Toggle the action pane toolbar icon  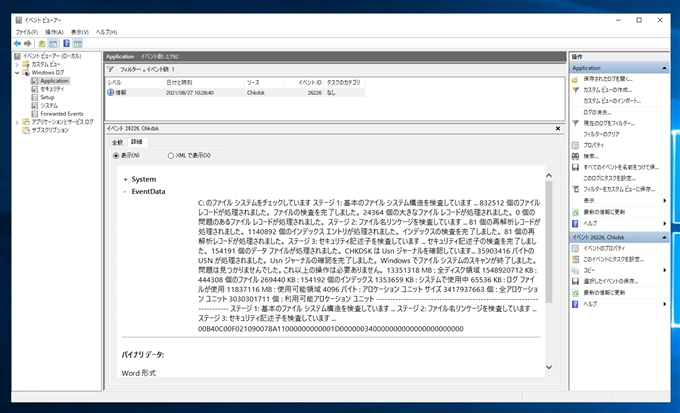click(x=78, y=43)
